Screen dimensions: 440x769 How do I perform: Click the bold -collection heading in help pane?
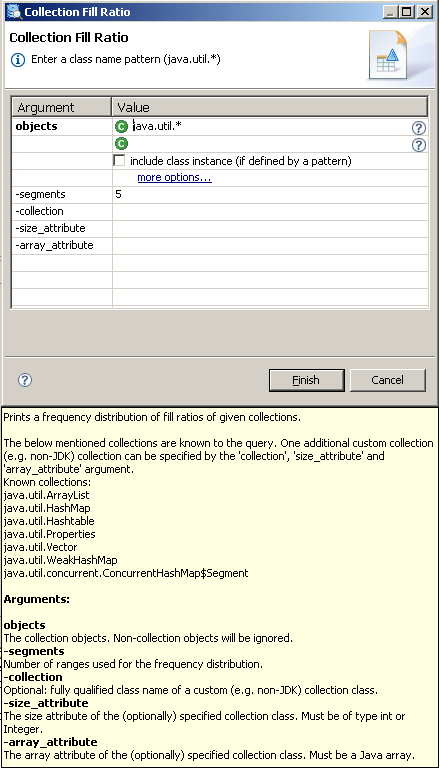[33, 677]
